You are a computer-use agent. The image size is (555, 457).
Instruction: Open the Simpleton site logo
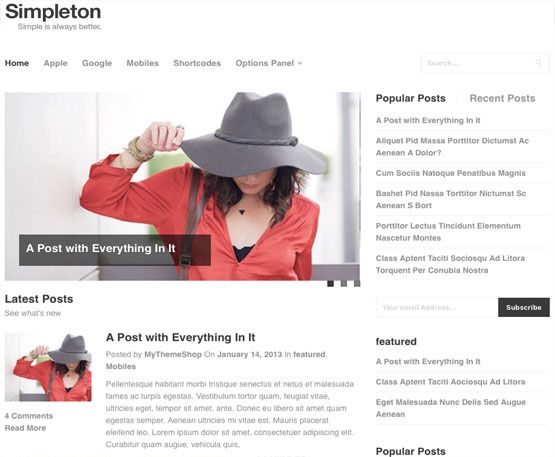click(53, 12)
